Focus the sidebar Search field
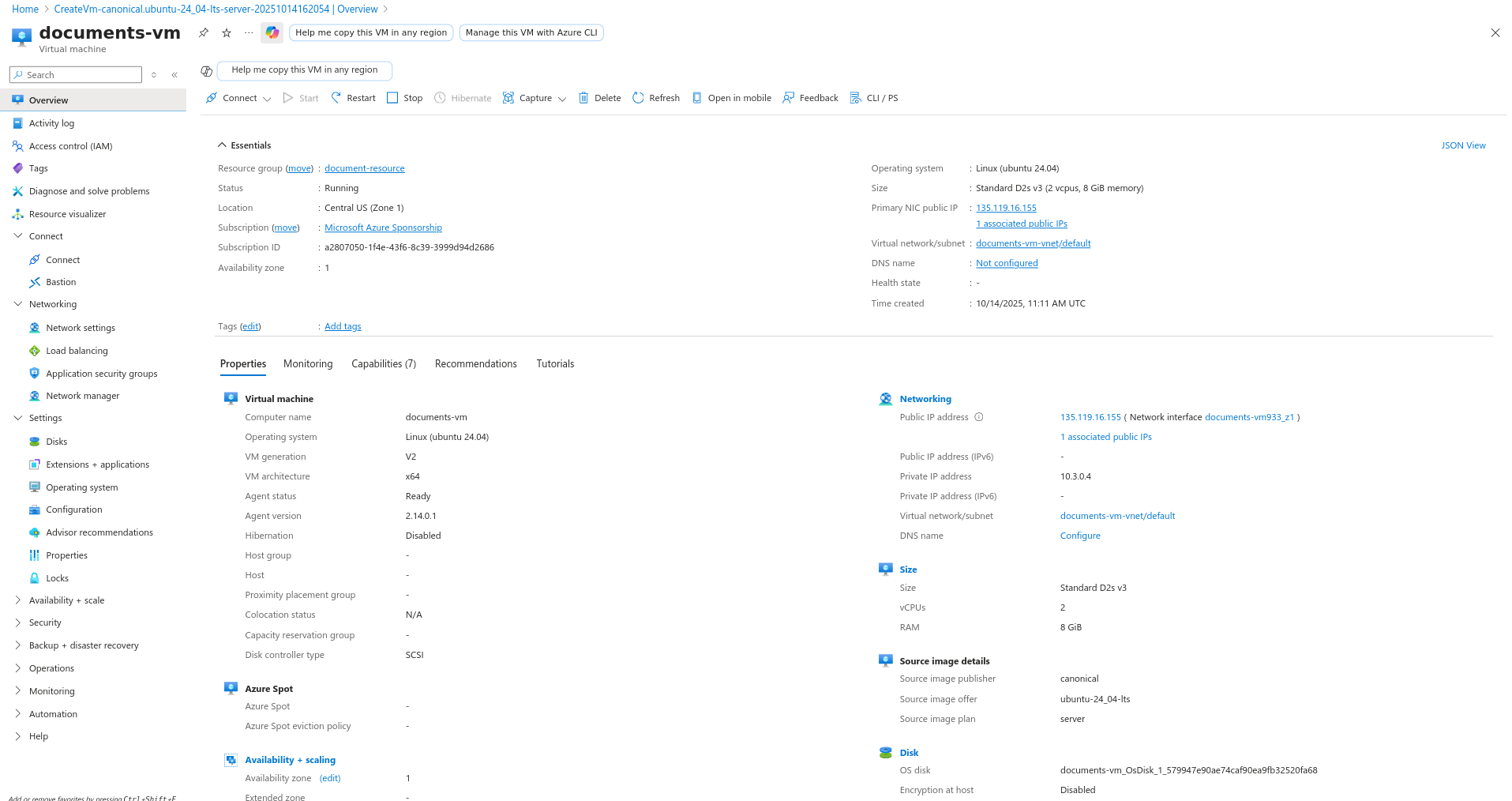This screenshot has width=1512, height=801. tap(76, 75)
